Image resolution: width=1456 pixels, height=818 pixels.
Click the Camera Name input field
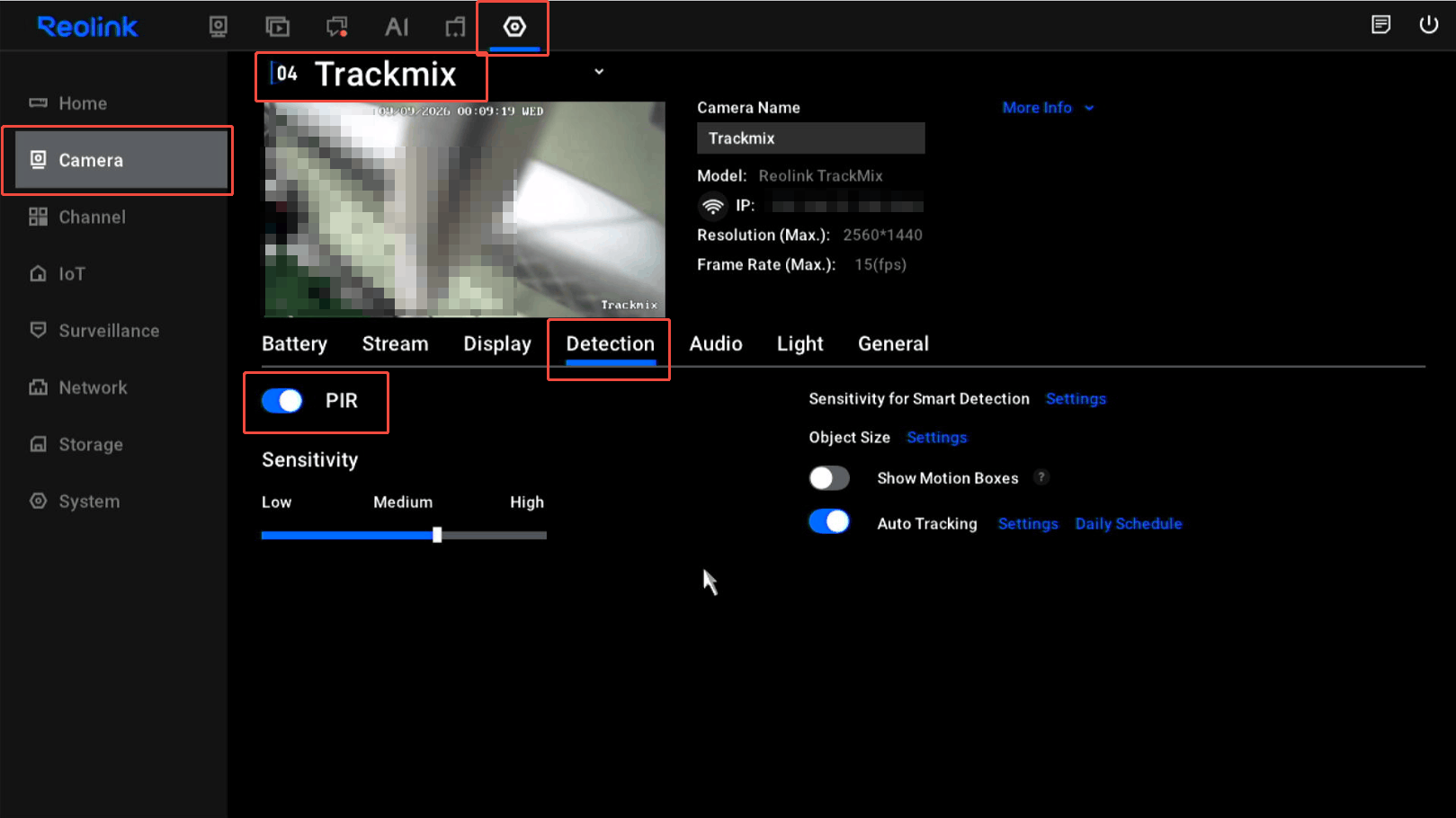[x=811, y=138]
